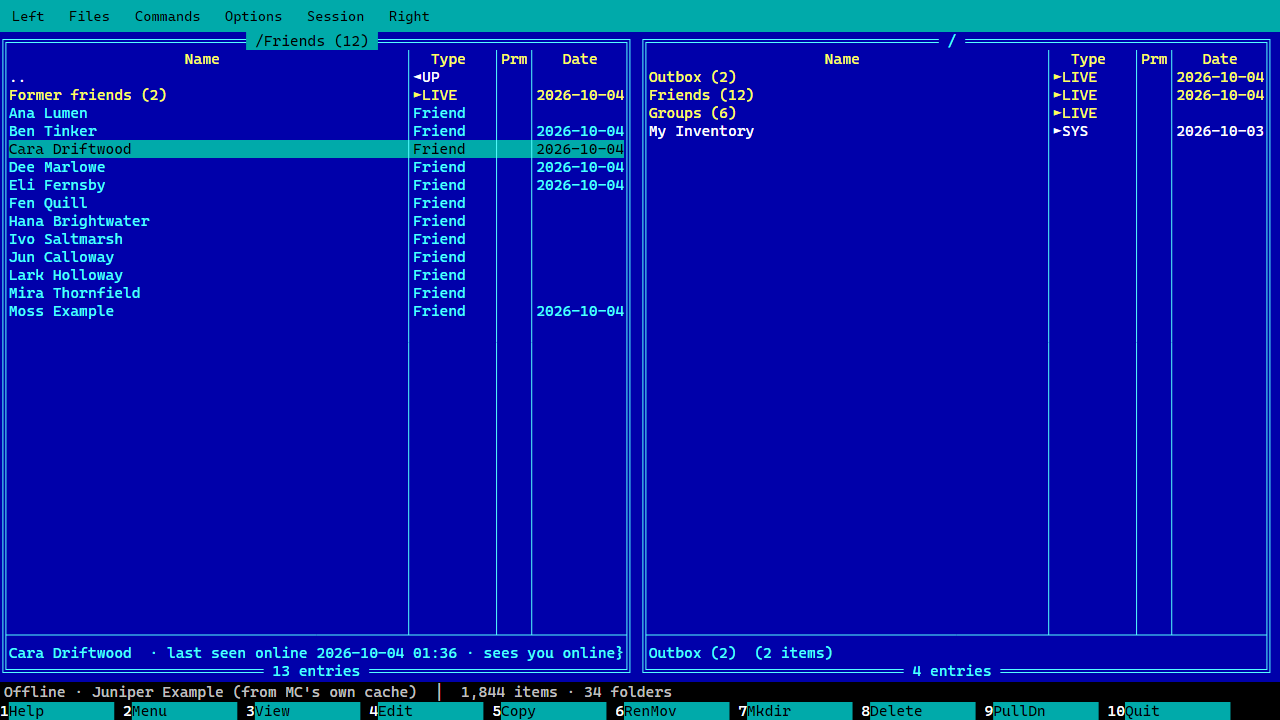This screenshot has height=720, width=1280.
Task: Click the ►LIVE marker for Former friends
Action: [435, 95]
